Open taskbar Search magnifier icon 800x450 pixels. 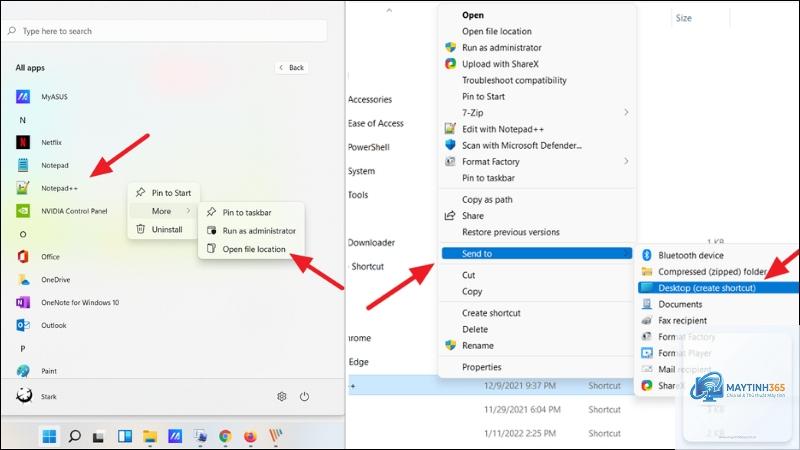pyautogui.click(x=74, y=436)
